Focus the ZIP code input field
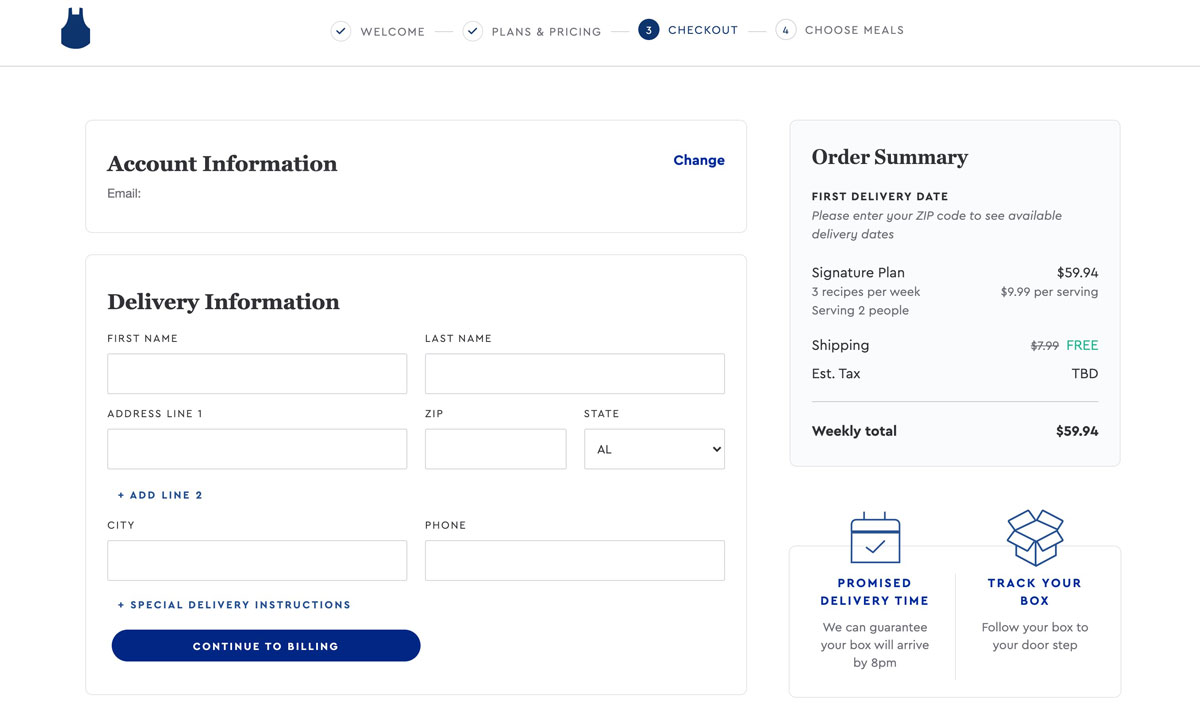Image resolution: width=1200 pixels, height=725 pixels. click(x=496, y=449)
